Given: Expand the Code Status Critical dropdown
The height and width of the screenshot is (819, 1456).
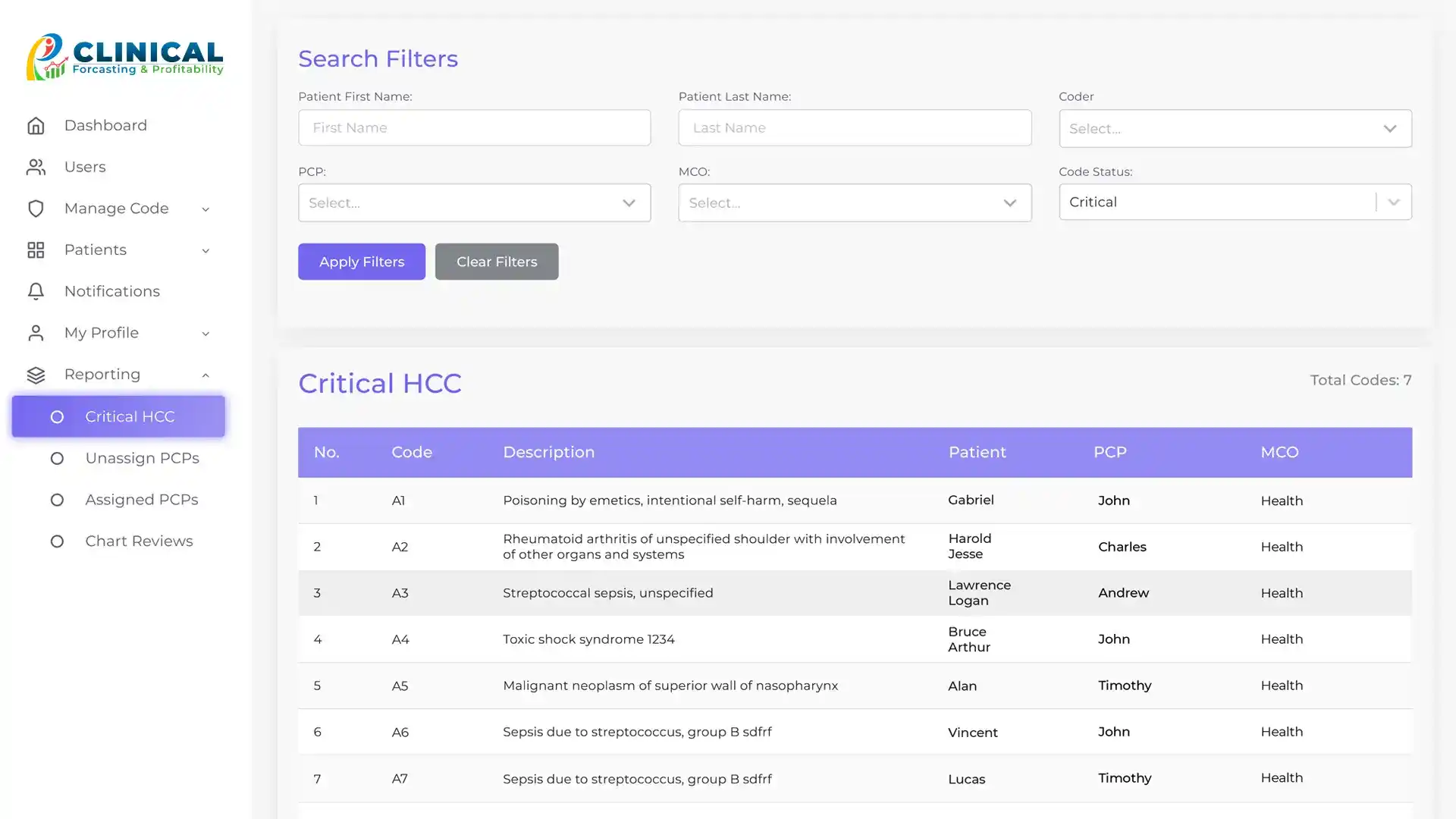Looking at the screenshot, I should 1393,202.
